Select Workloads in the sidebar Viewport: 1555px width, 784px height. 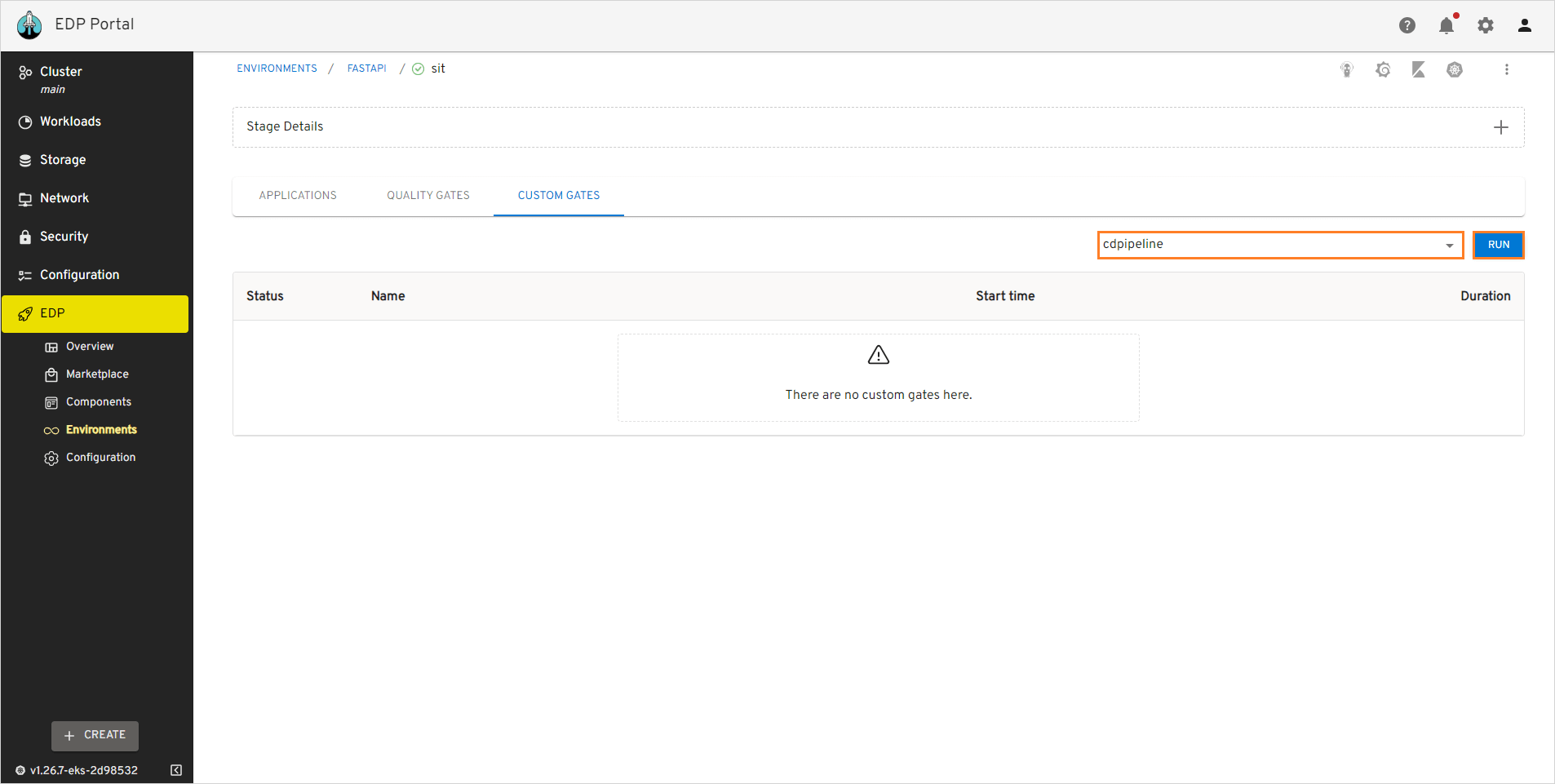click(x=70, y=122)
